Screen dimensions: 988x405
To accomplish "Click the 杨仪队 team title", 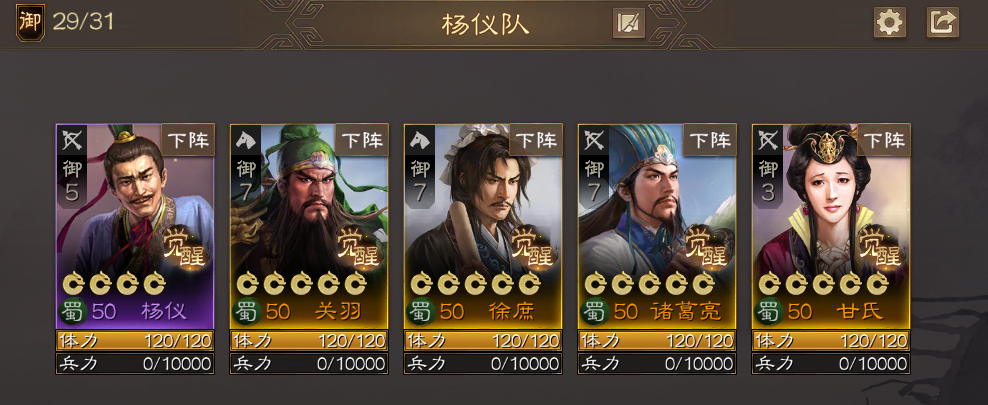I will (x=485, y=25).
